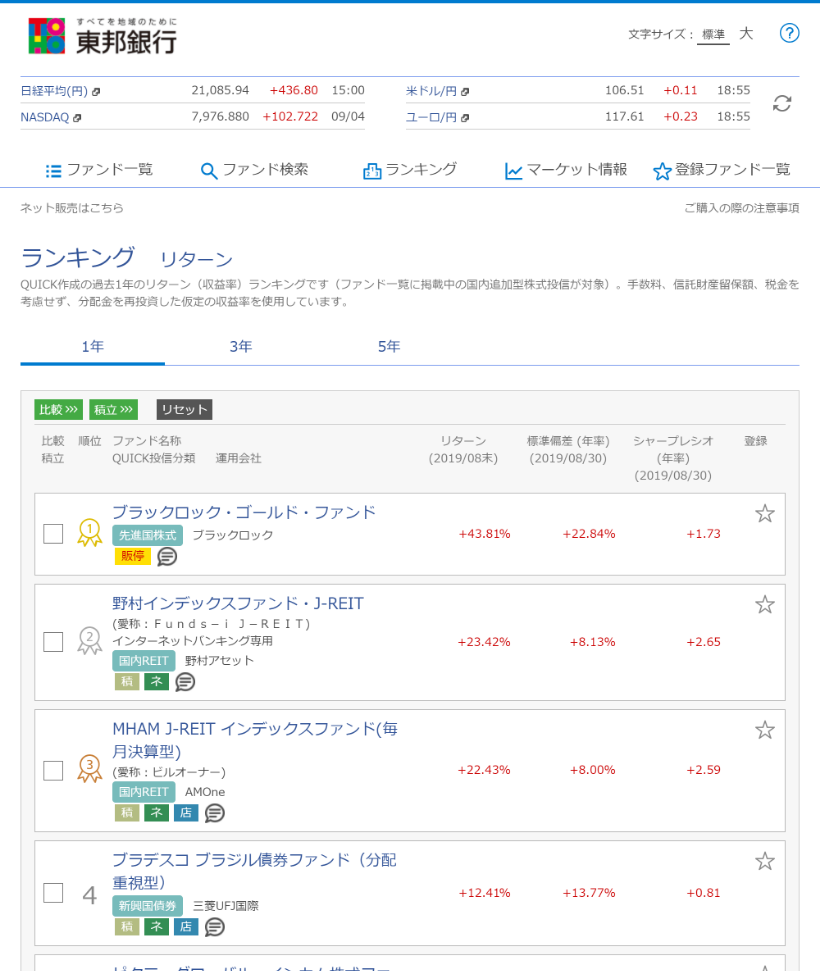
Task: Click the green 積立 button
Action: [113, 409]
